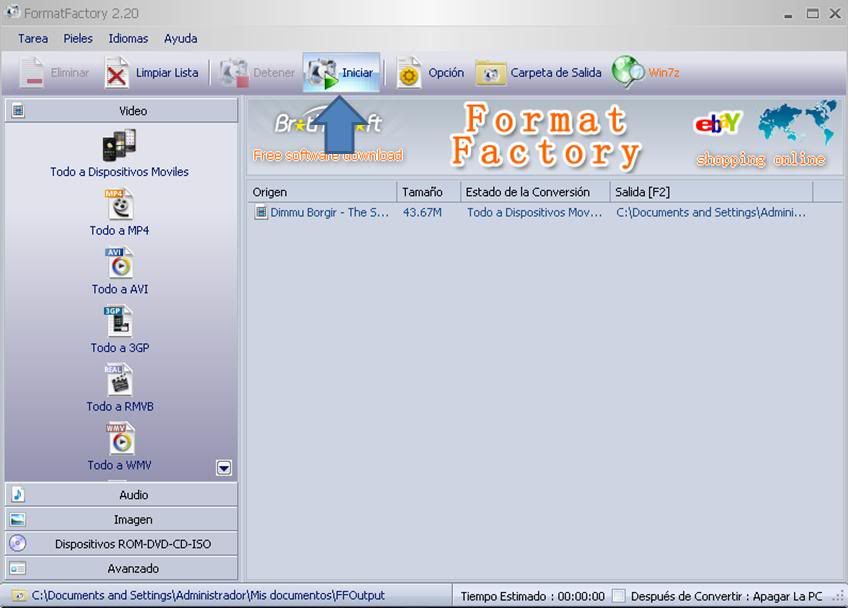849x608 pixels.
Task: Open settings via the Opción gear icon
Action: point(408,73)
